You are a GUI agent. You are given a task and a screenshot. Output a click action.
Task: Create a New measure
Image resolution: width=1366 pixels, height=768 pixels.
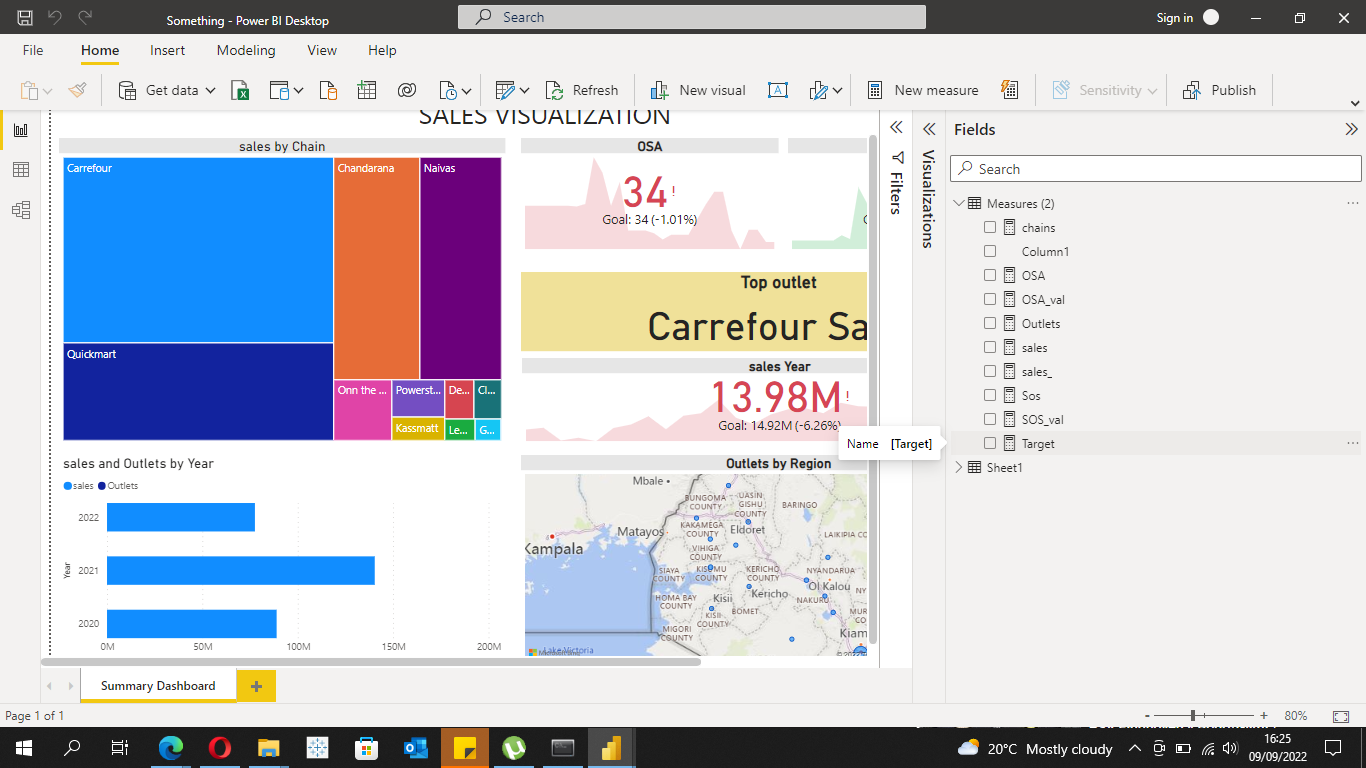point(922,90)
